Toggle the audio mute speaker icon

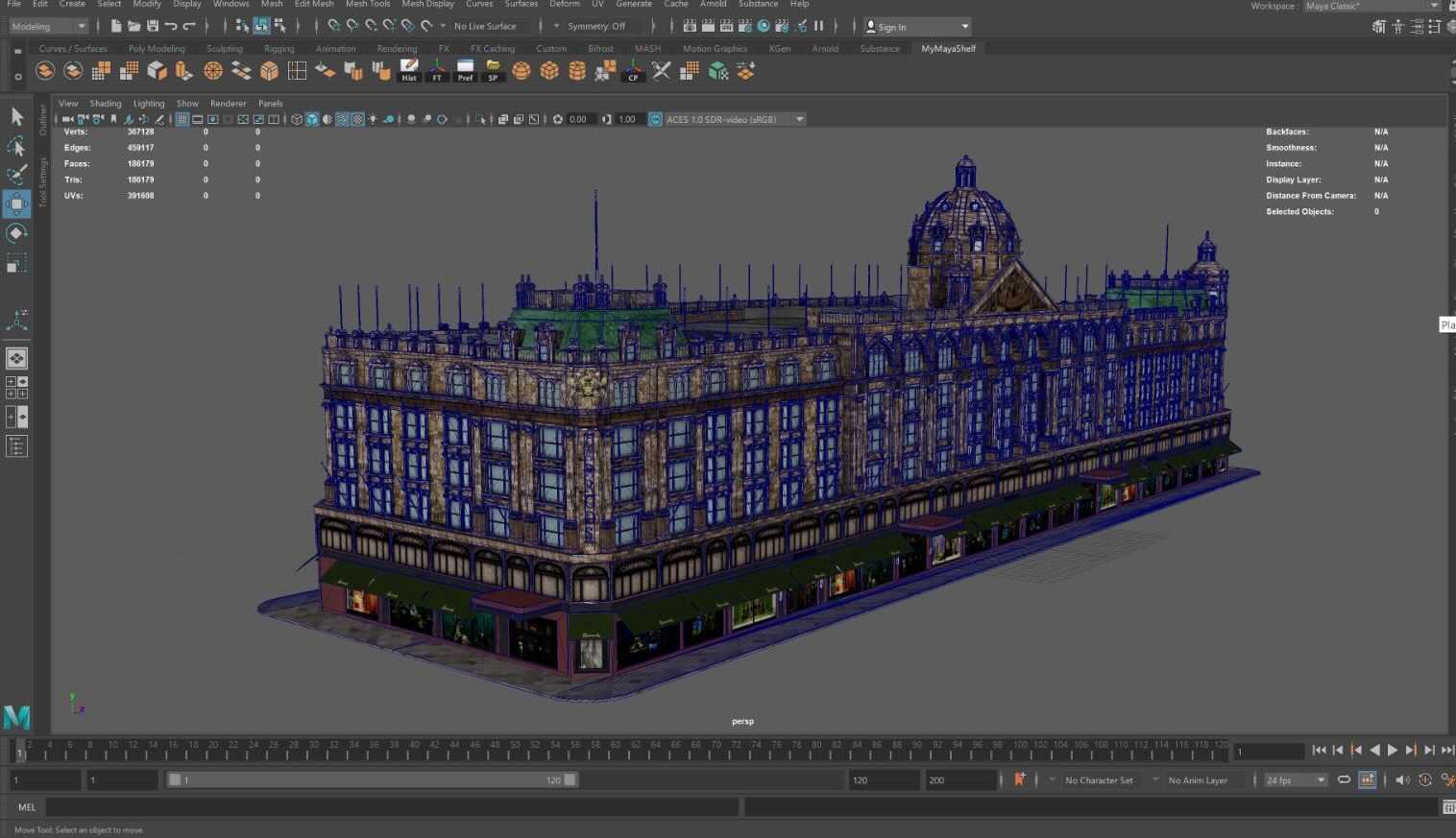[x=1402, y=779]
